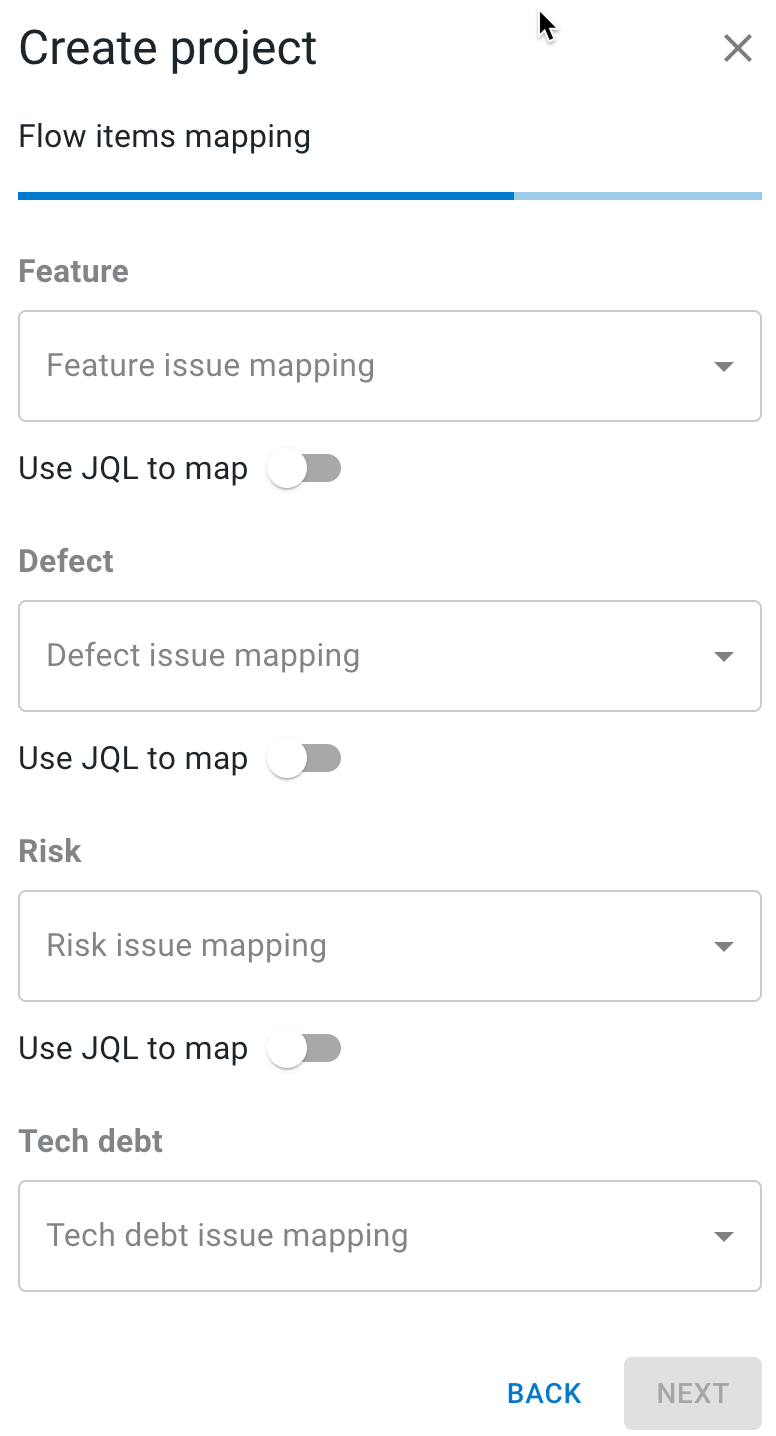This screenshot has width=776, height=1436.
Task: Enable Use JQL to map for Defect
Action: (305, 758)
